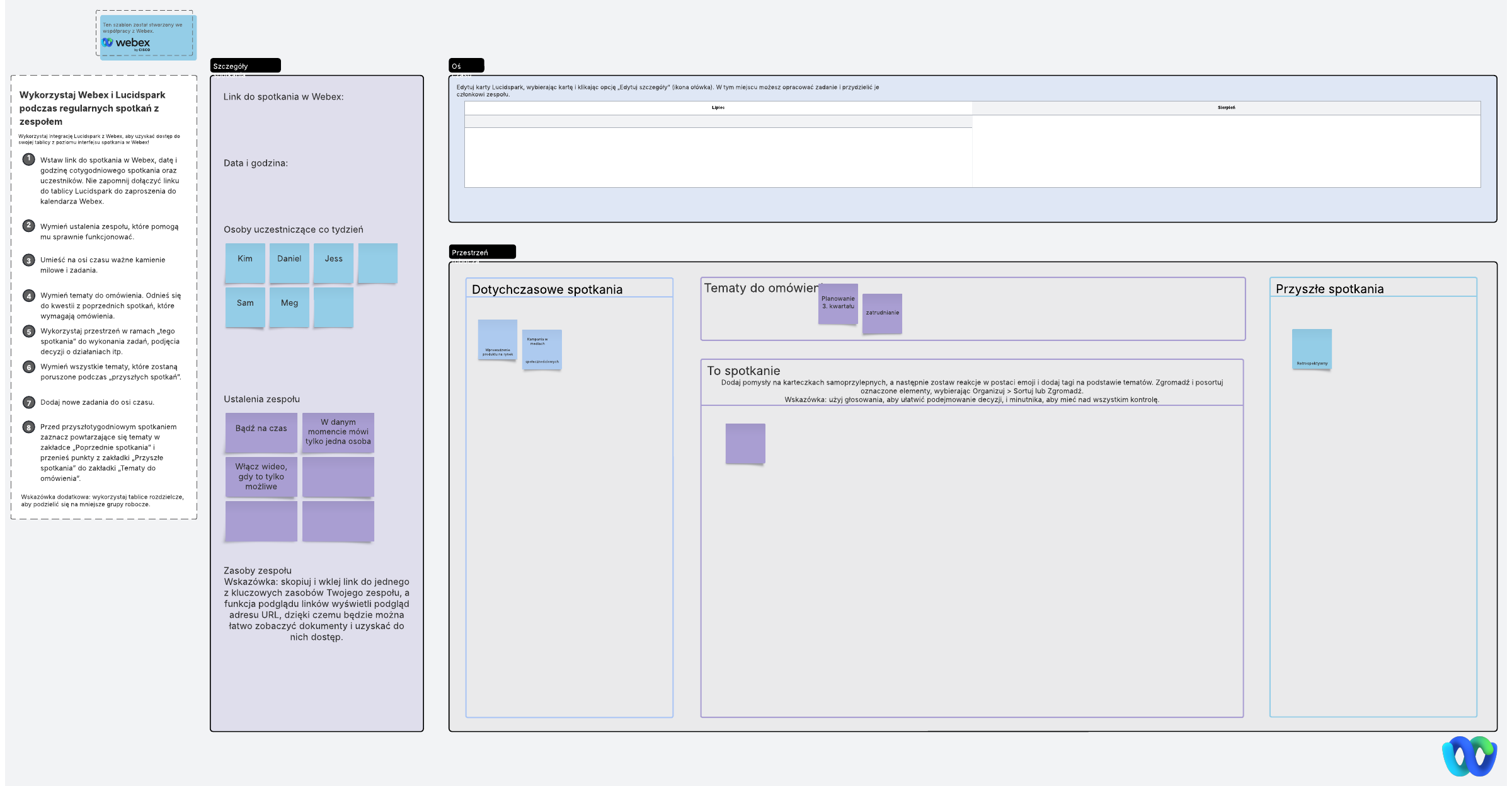The image size is (1512, 786).
Task: Click the Sierpień timeline column header
Action: coord(1226,108)
